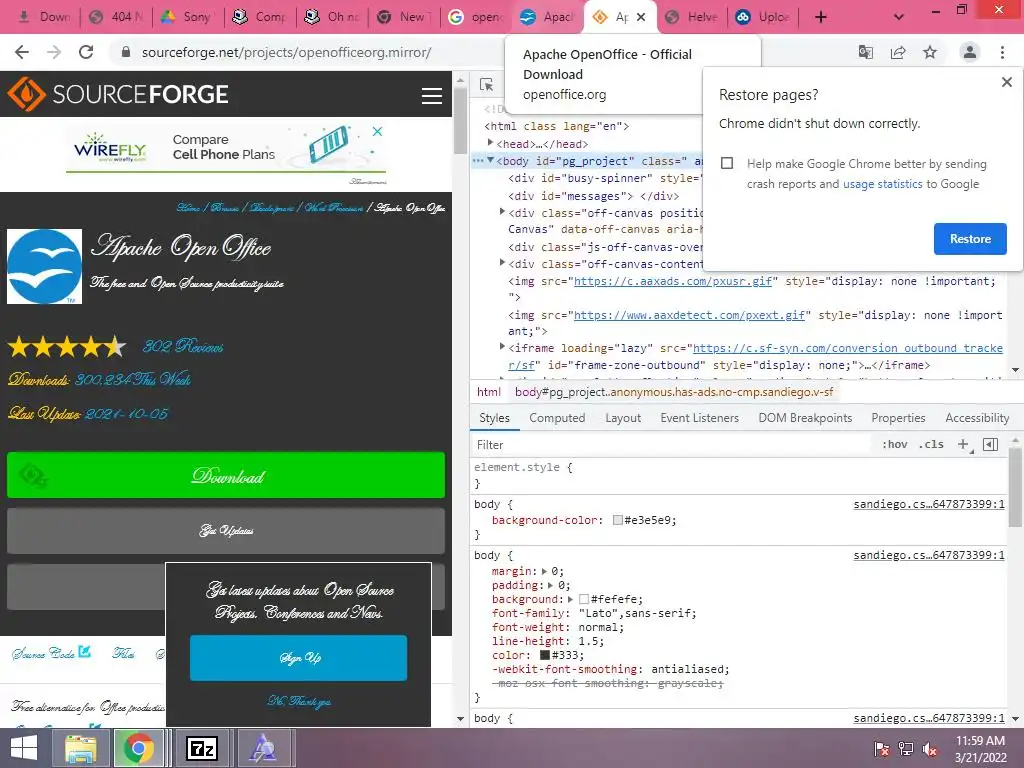Screen dimensions: 1024x768
Task: Switch to the Down tab
Action: (x=44, y=17)
